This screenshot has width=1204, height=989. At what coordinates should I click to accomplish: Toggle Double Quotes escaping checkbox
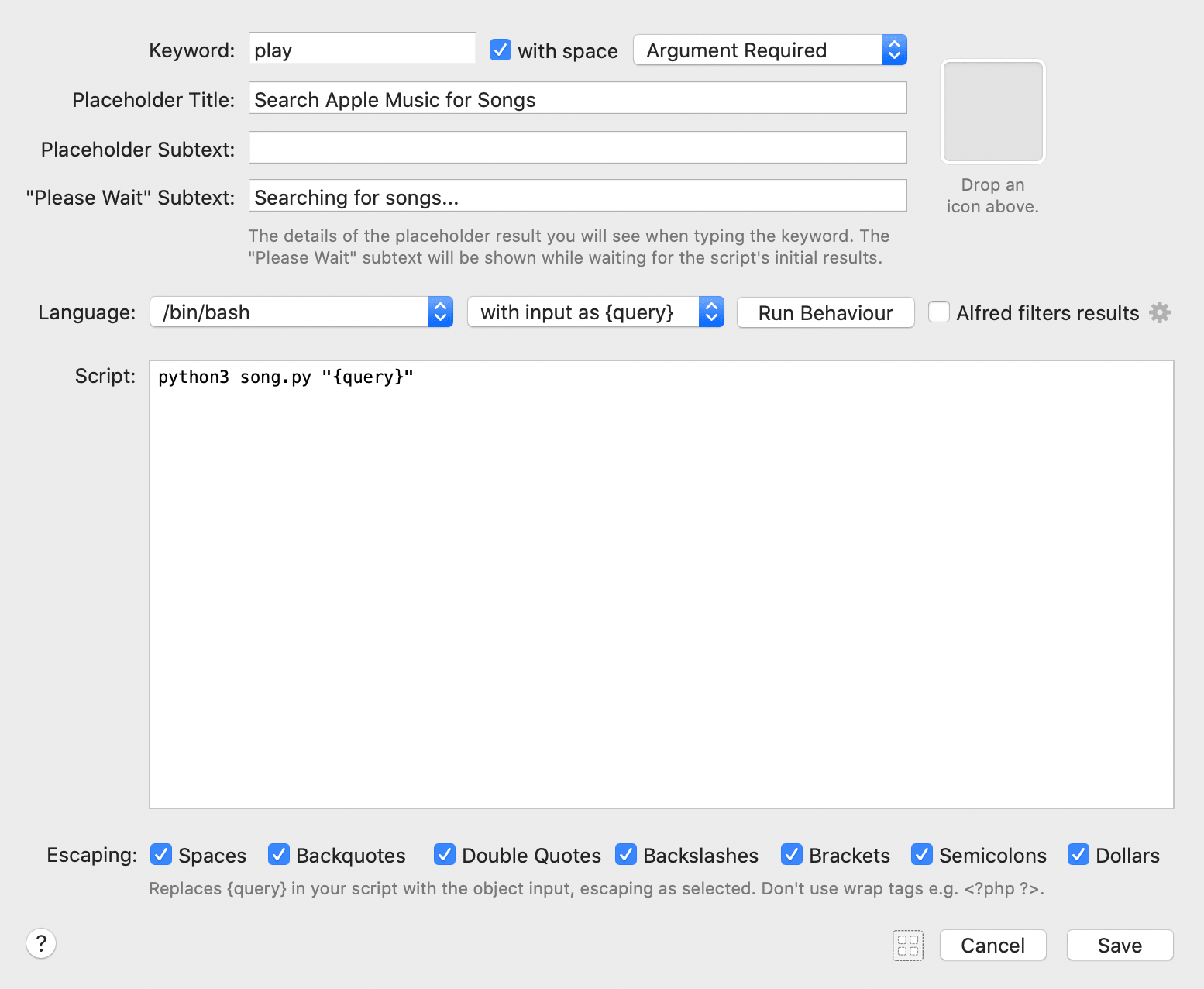pyautogui.click(x=445, y=854)
